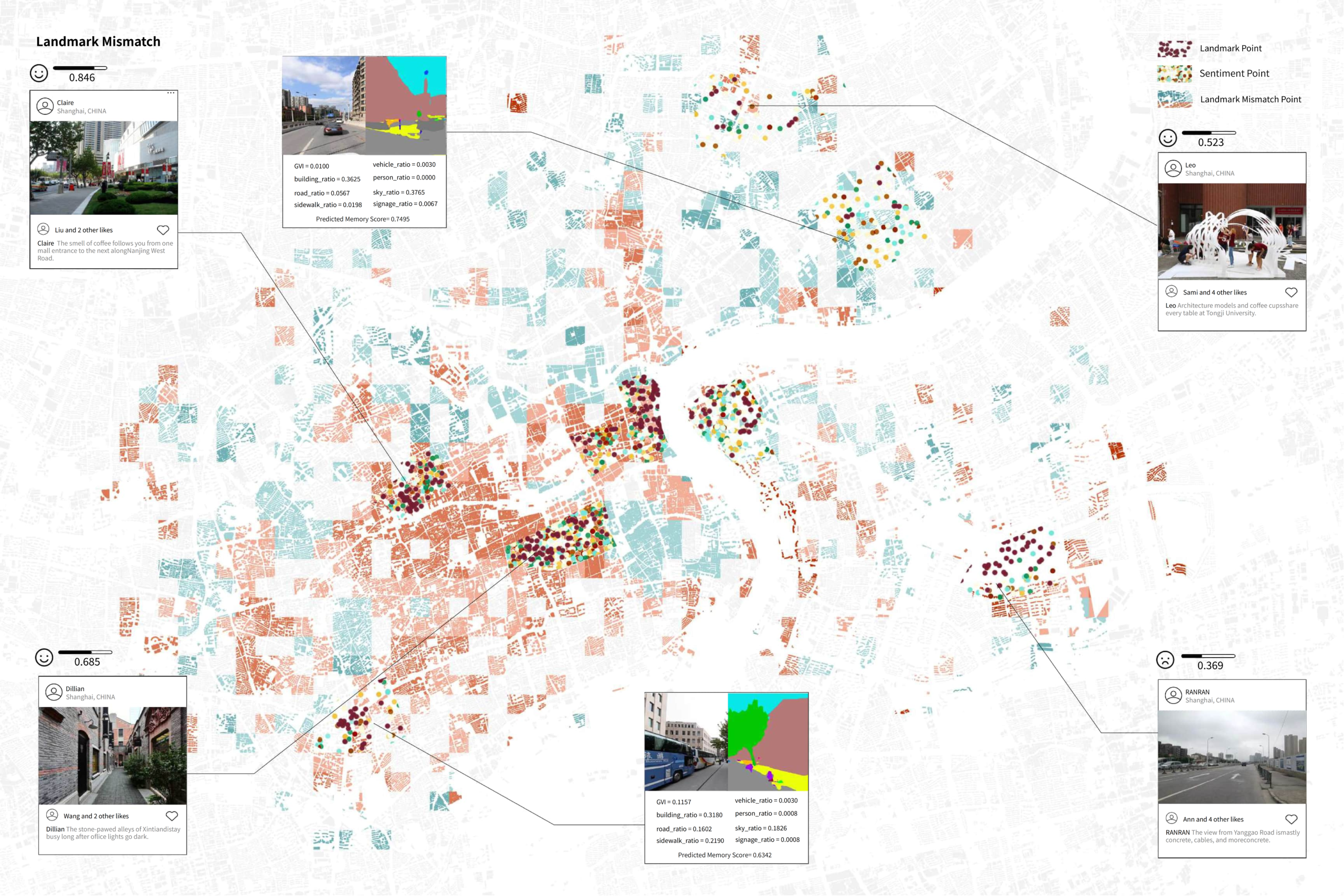This screenshot has width=1344, height=896.
Task: Click the smiley face icon beside 0.846
Action: [x=39, y=73]
